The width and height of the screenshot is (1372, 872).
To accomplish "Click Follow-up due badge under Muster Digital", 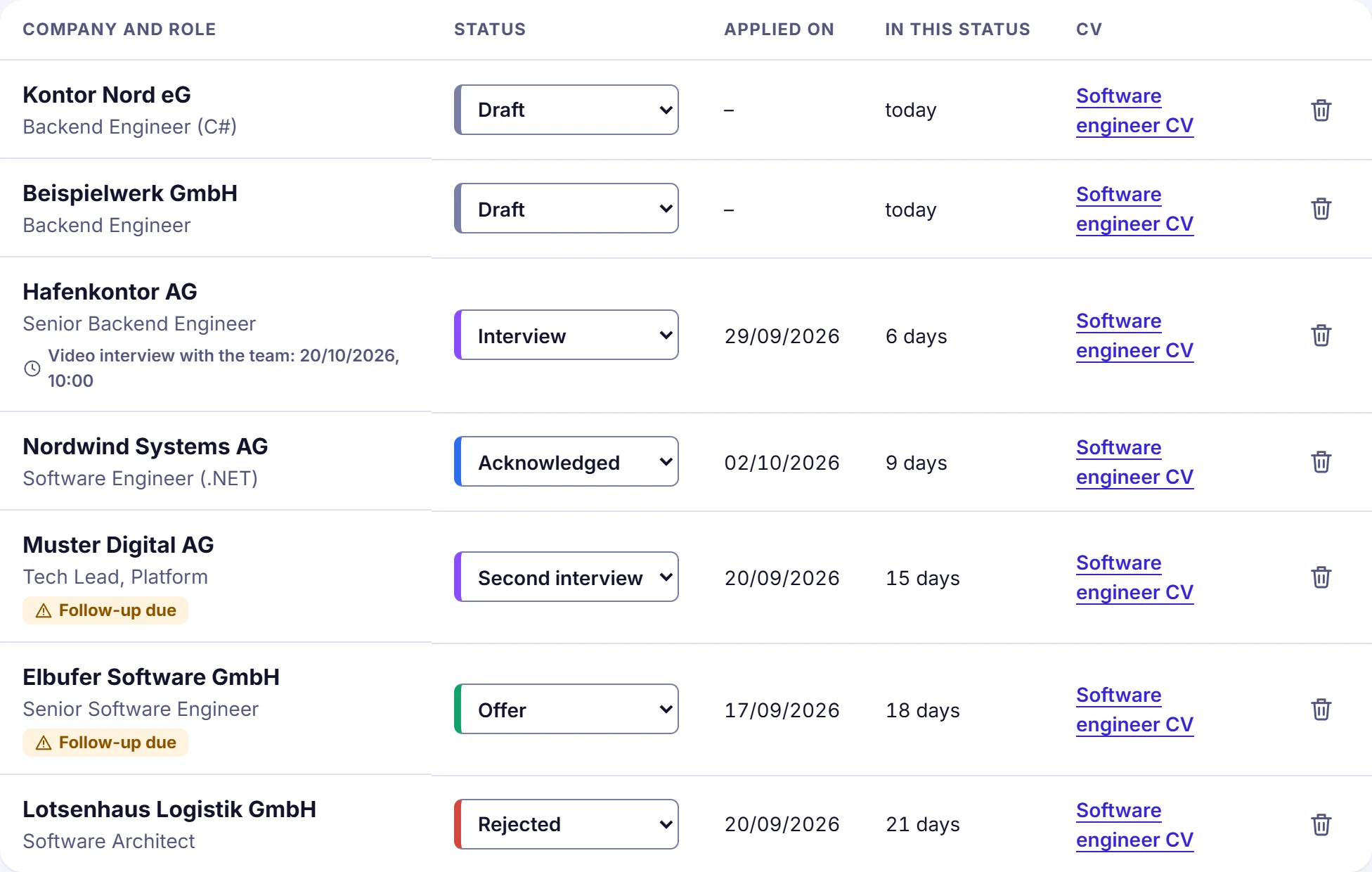I will pyautogui.click(x=105, y=610).
